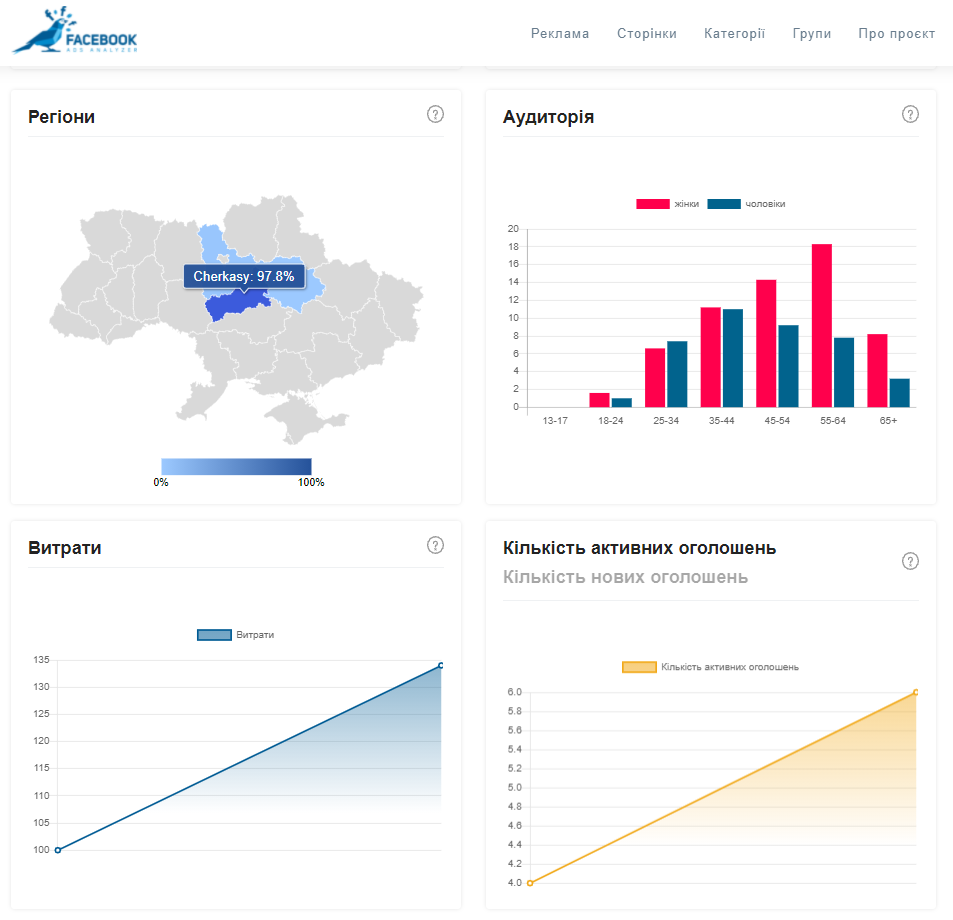The image size is (953, 920).
Task: Go to the Групи page
Action: coord(811,33)
